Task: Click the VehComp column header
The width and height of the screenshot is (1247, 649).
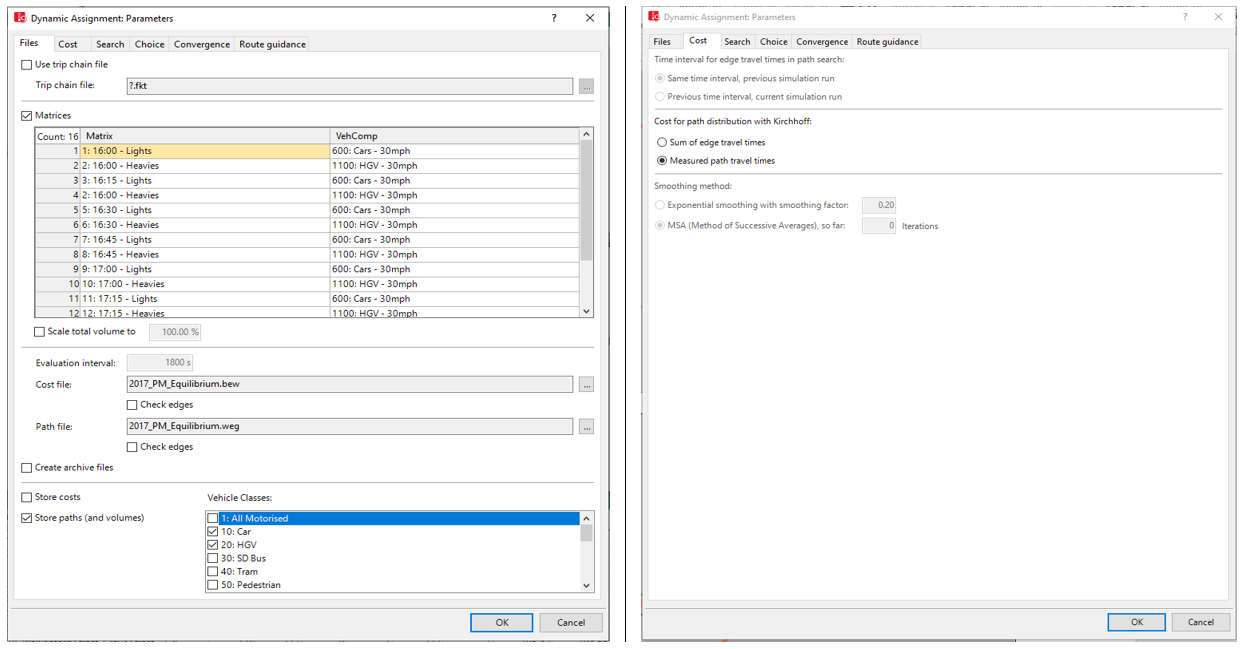Action: 454,136
